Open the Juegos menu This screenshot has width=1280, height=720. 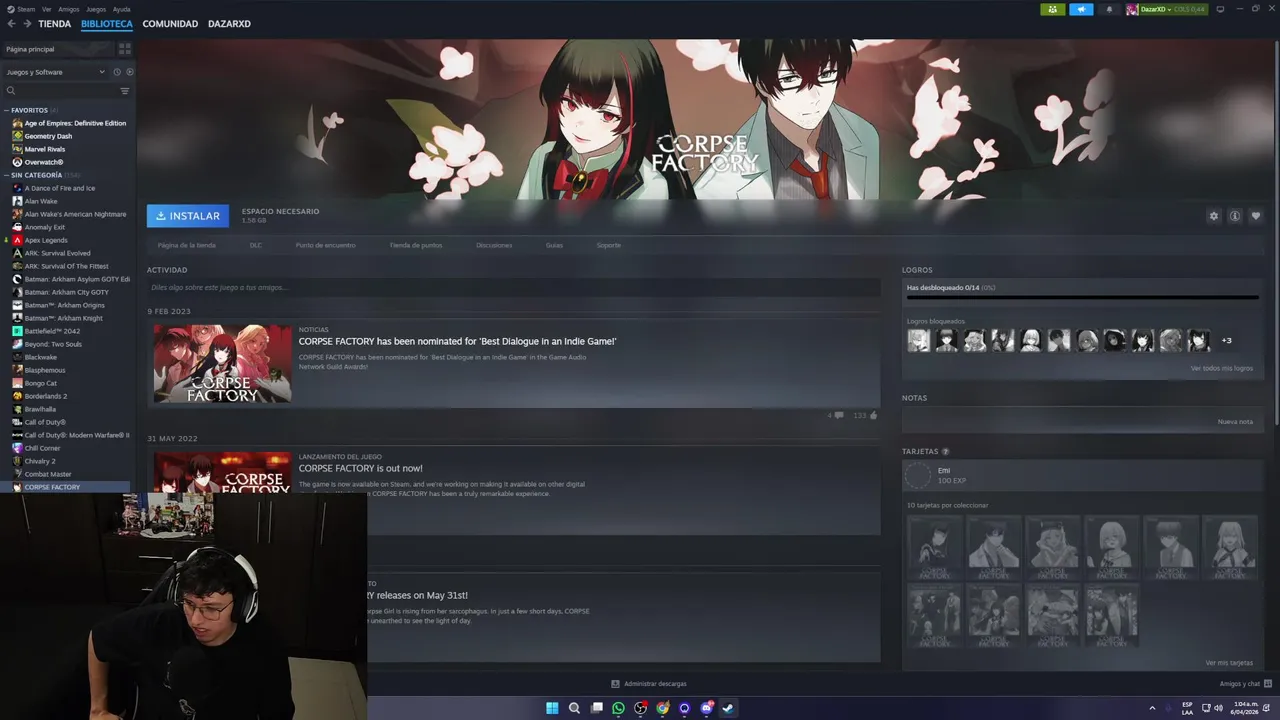coord(96,9)
